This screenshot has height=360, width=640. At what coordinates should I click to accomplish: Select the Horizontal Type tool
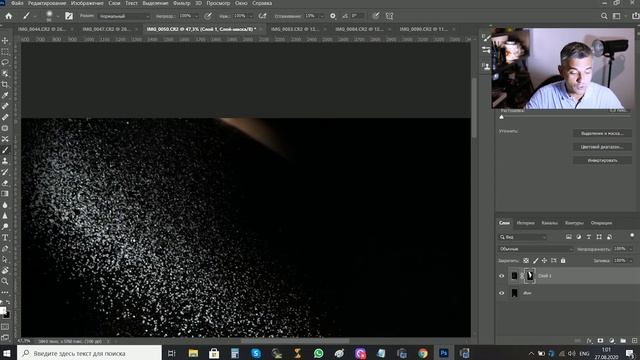pyautogui.click(x=5, y=238)
